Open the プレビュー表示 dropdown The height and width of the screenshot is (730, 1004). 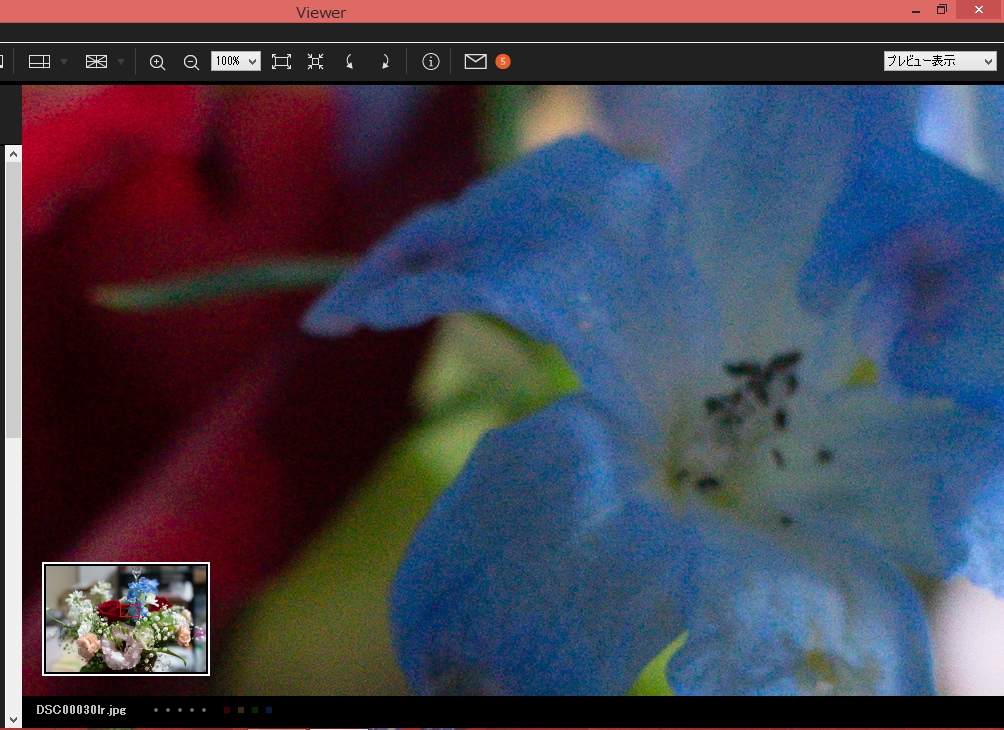point(939,61)
